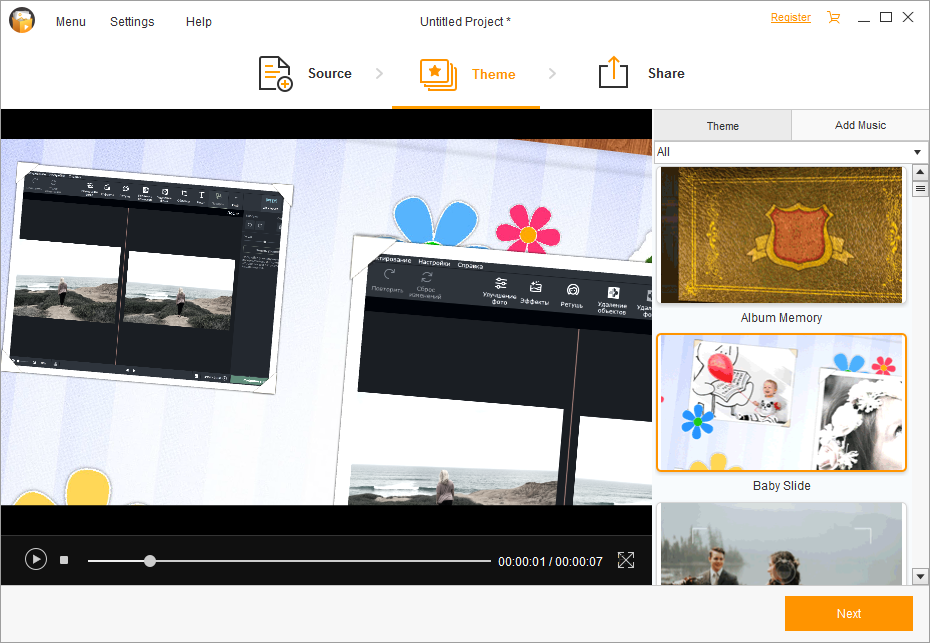The image size is (930, 643).
Task: Click the arrow between Theme and Share
Action: point(552,74)
